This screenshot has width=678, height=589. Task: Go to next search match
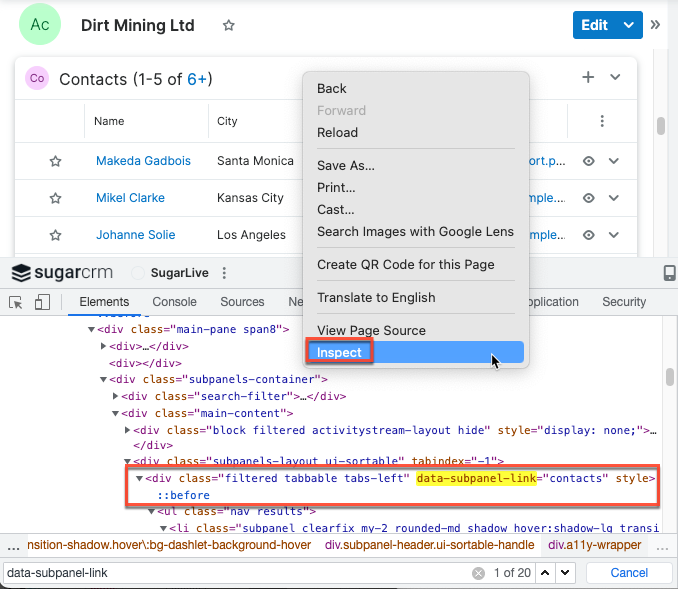pos(565,573)
